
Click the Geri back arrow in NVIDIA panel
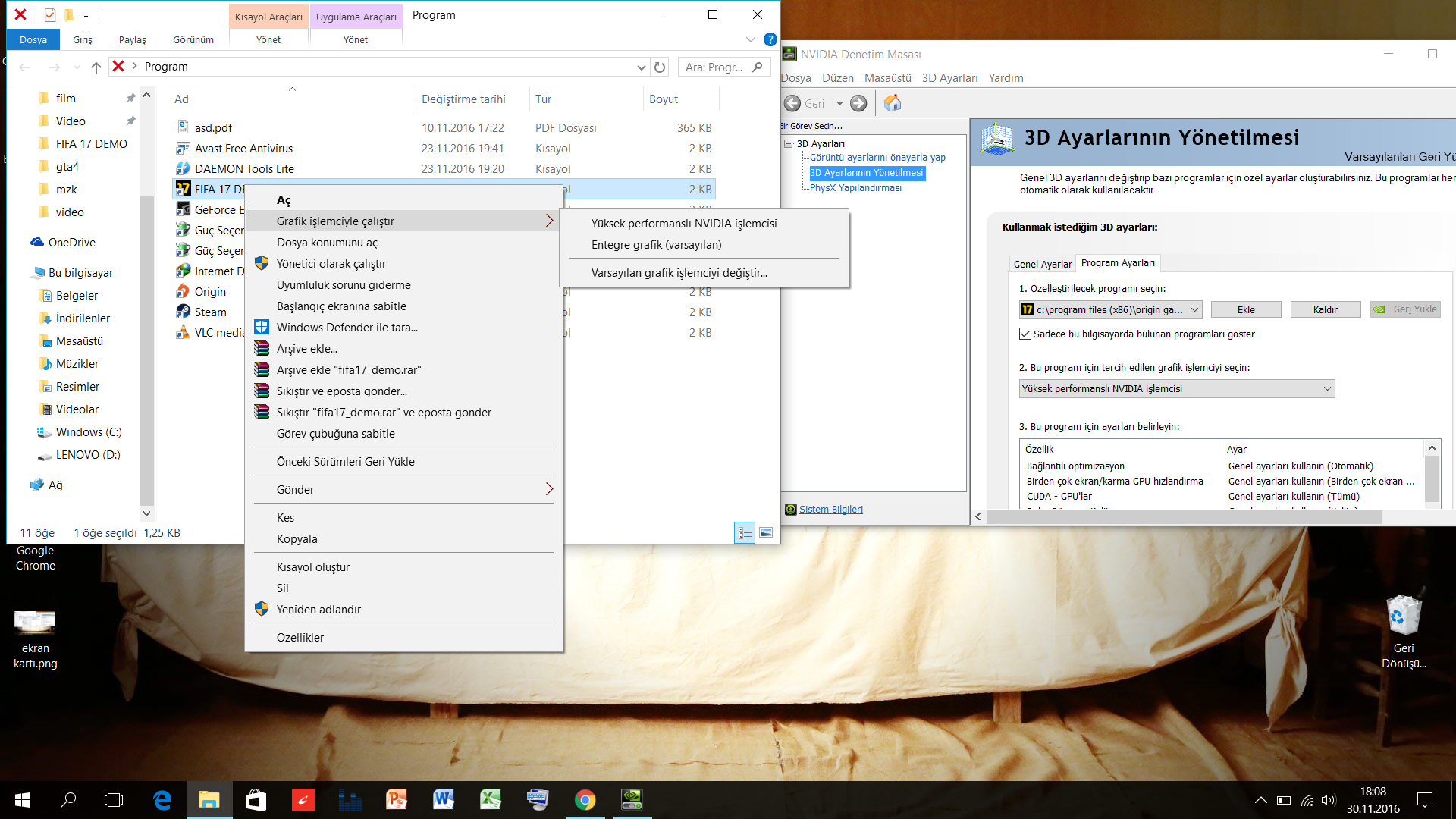(x=793, y=103)
